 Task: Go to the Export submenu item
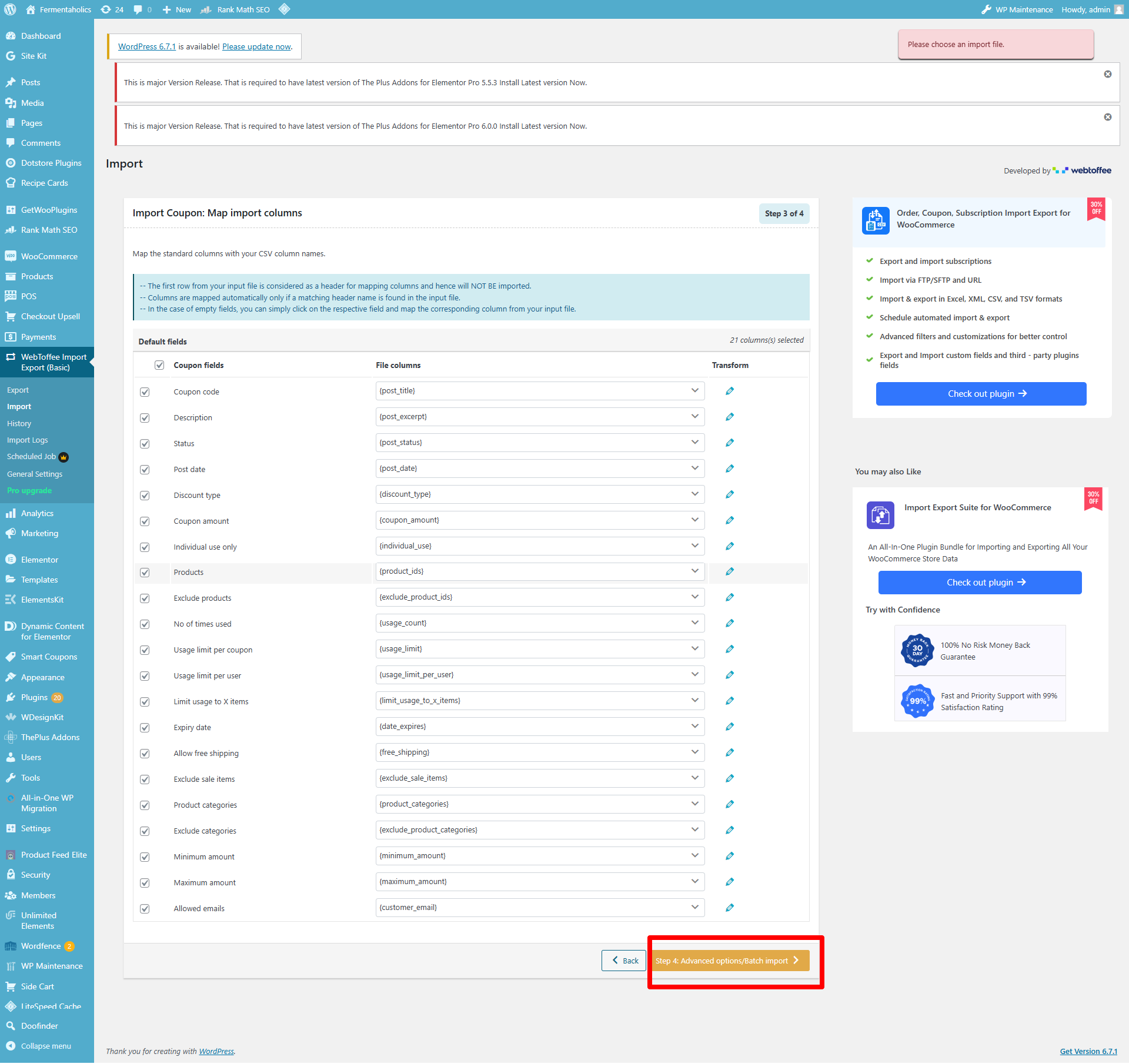coord(18,390)
